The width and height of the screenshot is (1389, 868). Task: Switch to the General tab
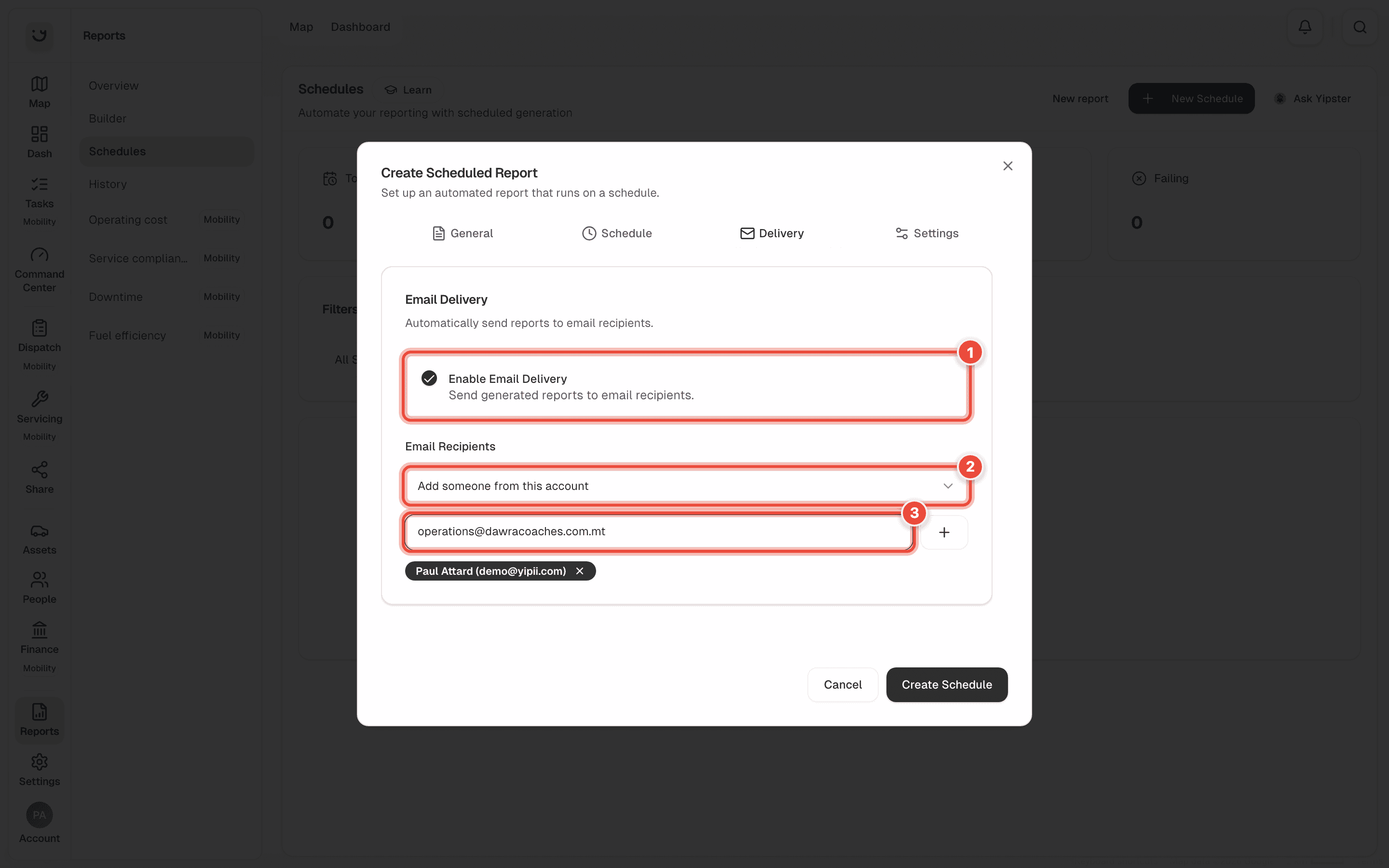[463, 233]
